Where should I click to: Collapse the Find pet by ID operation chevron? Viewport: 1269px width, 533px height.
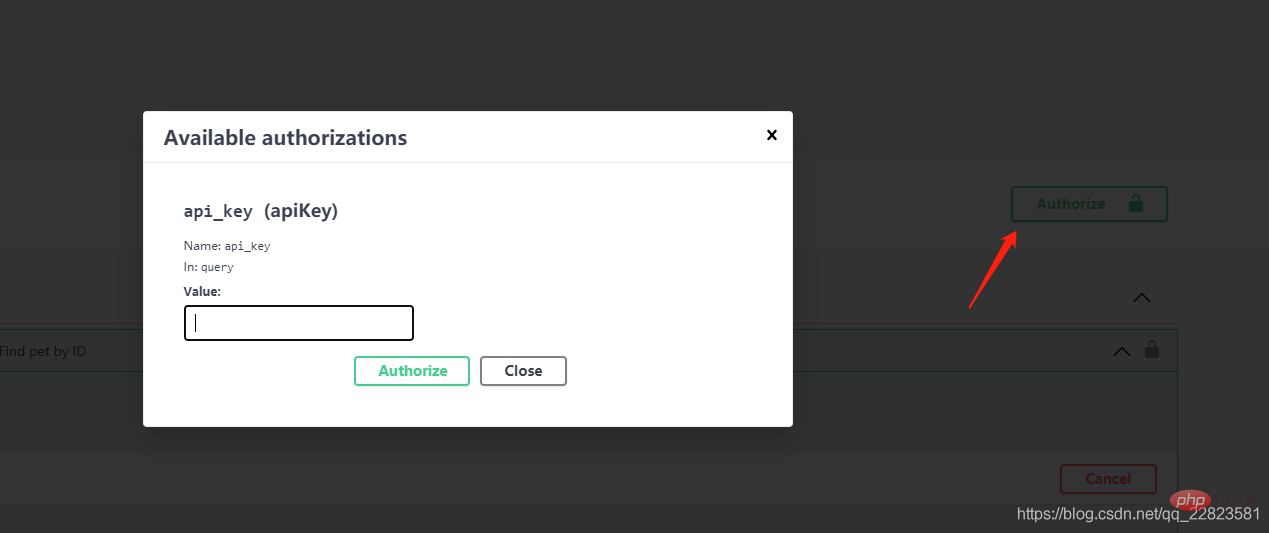point(1122,351)
